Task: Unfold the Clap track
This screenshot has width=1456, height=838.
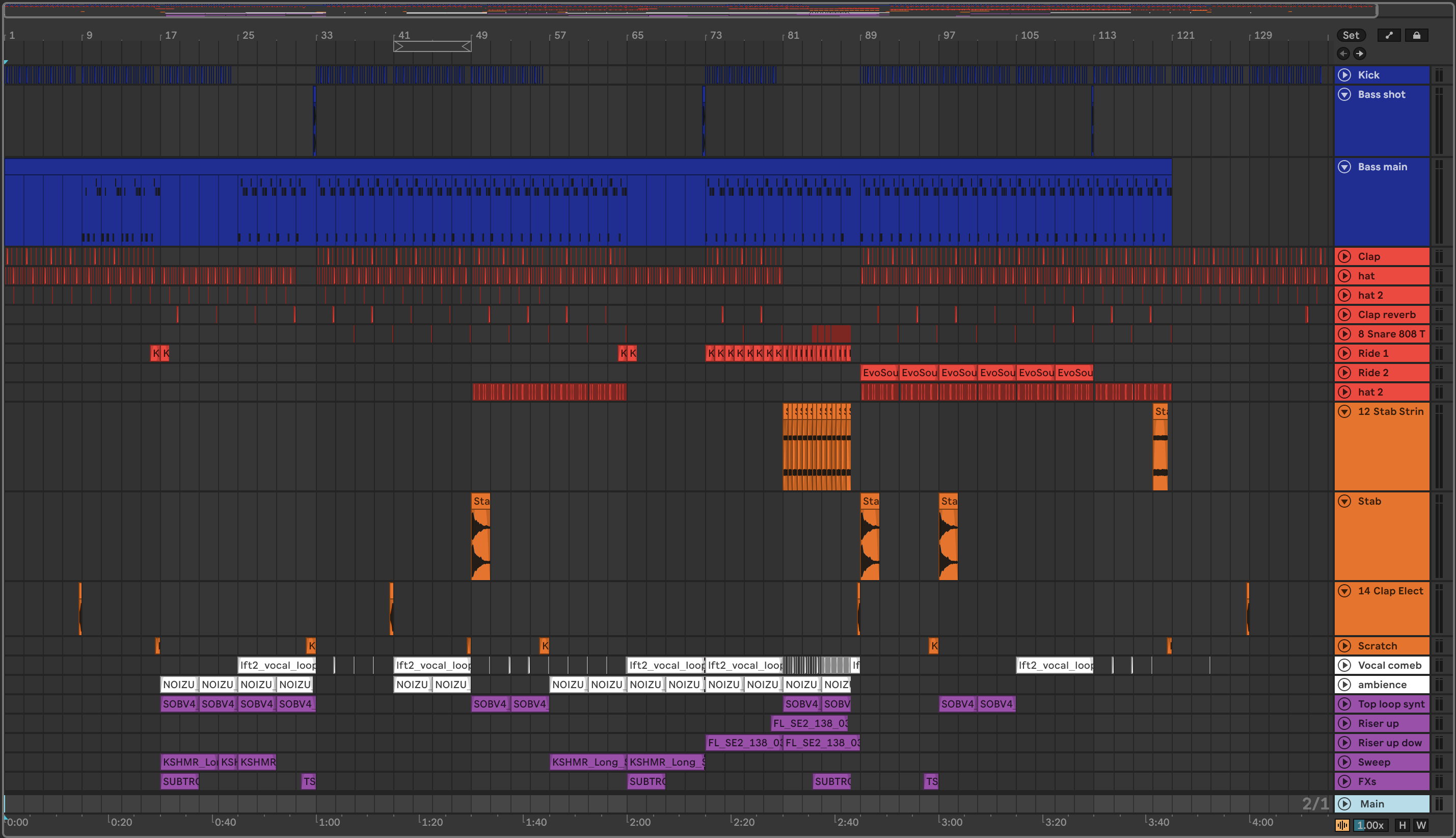Action: click(1344, 257)
